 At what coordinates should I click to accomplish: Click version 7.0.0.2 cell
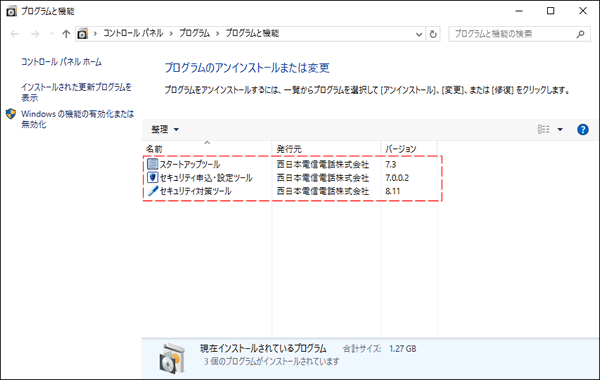pyautogui.click(x=397, y=178)
